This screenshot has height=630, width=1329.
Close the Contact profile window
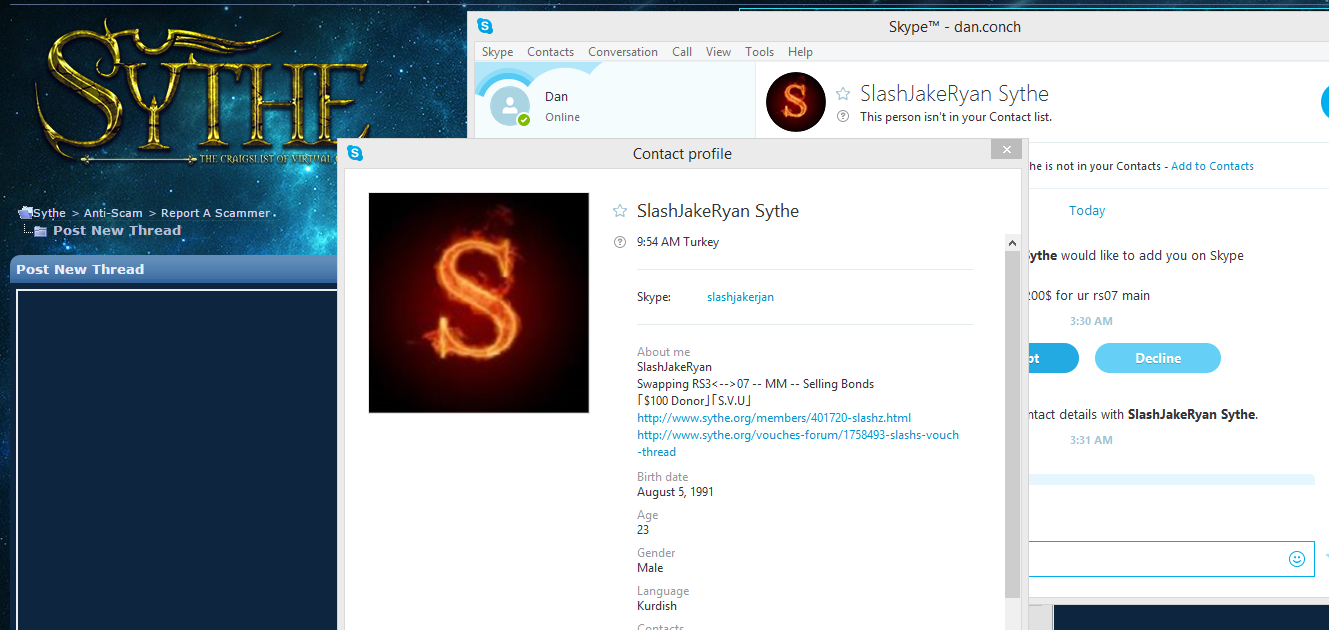click(1006, 149)
